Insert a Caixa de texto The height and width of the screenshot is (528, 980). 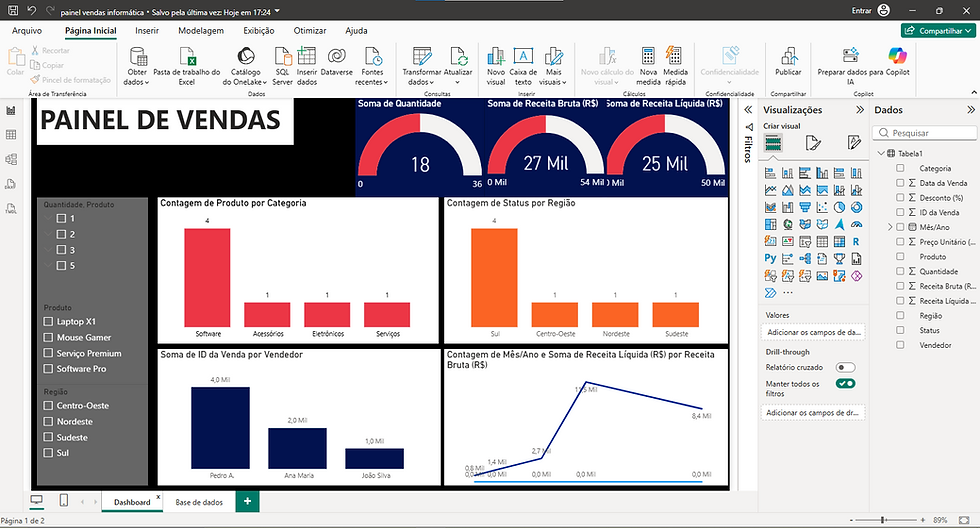[x=523, y=66]
